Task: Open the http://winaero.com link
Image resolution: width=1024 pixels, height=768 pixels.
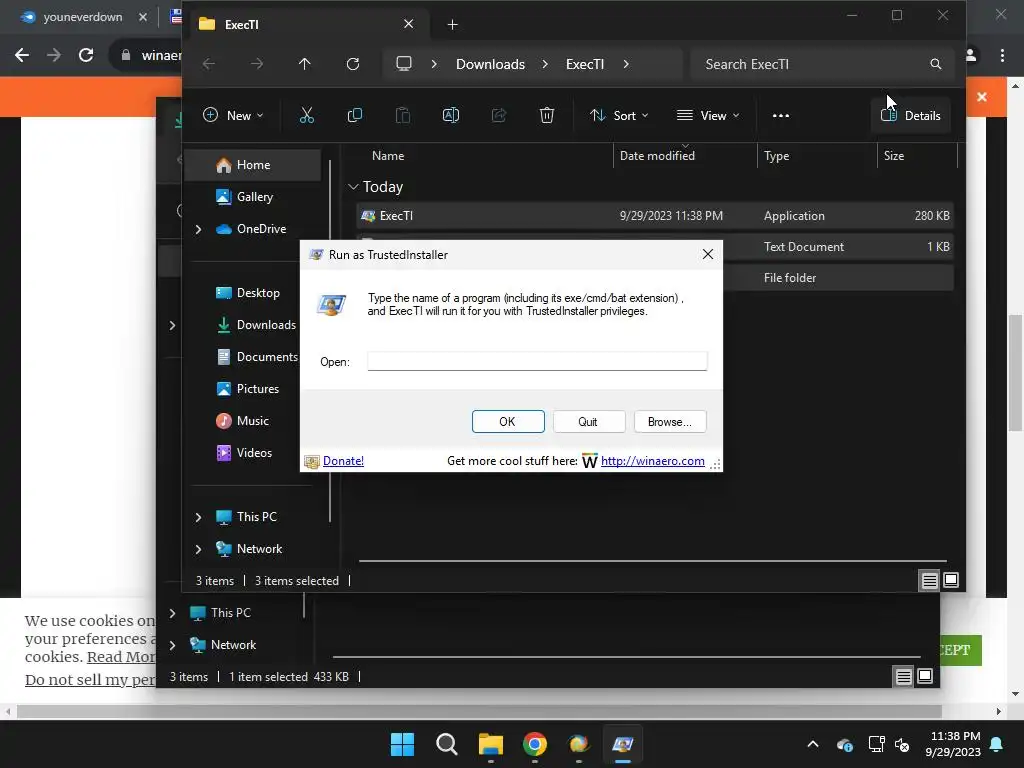Action: [652, 461]
